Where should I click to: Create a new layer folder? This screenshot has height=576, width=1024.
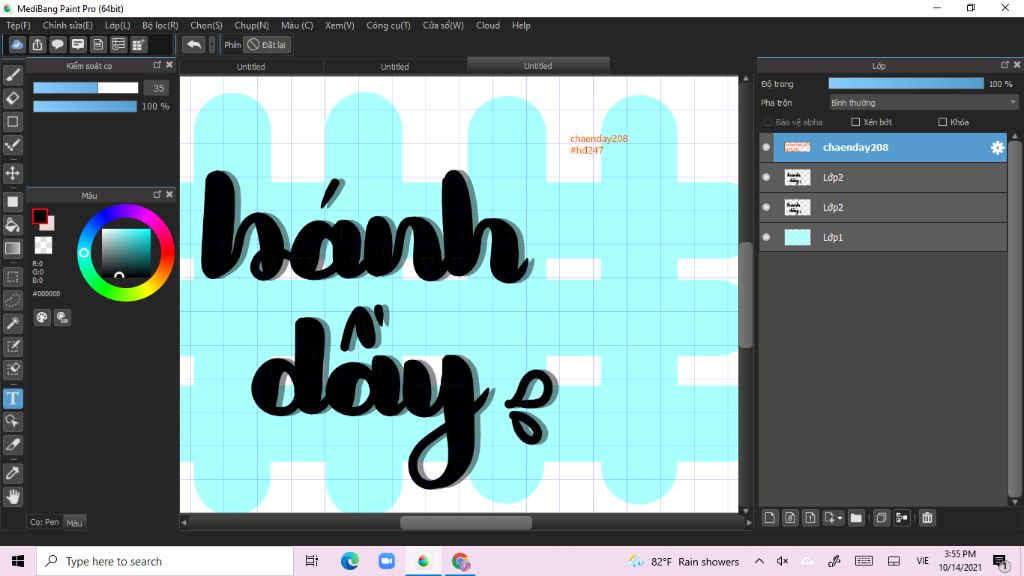coord(856,518)
